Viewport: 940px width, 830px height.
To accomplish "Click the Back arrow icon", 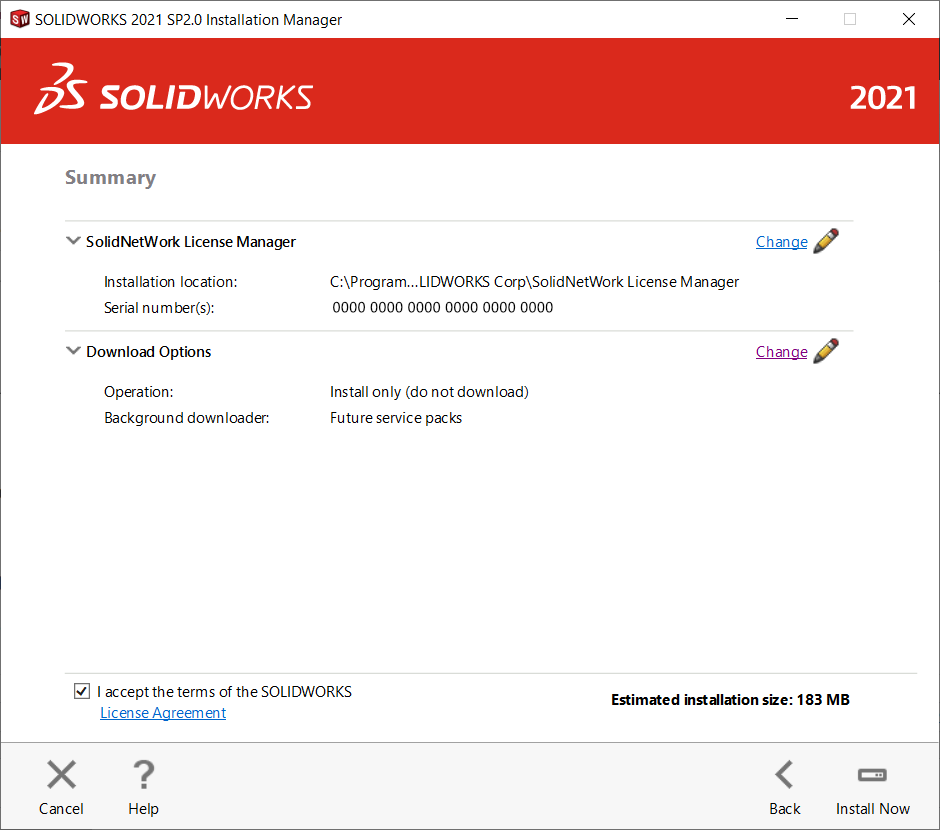I will [x=784, y=774].
